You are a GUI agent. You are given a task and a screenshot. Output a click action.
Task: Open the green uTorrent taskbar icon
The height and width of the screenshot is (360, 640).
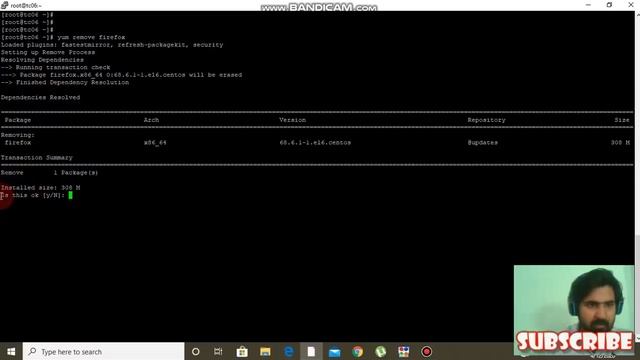tap(381, 351)
